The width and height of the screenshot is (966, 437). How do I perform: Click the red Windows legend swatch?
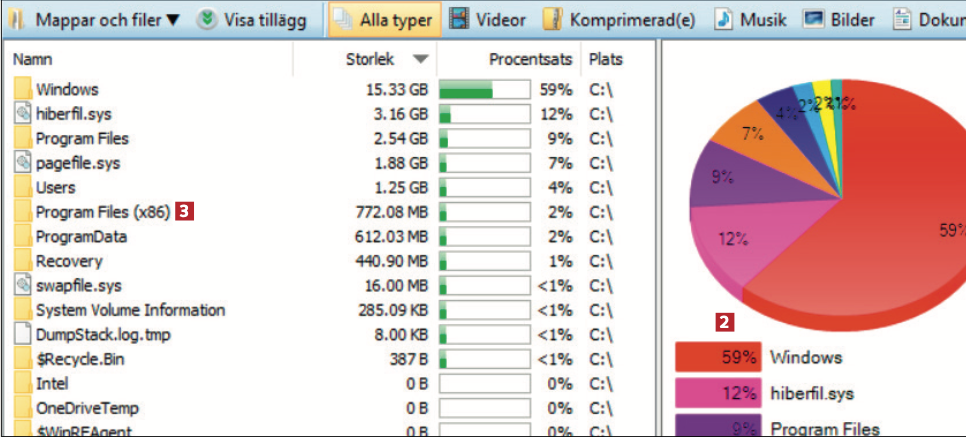click(718, 357)
